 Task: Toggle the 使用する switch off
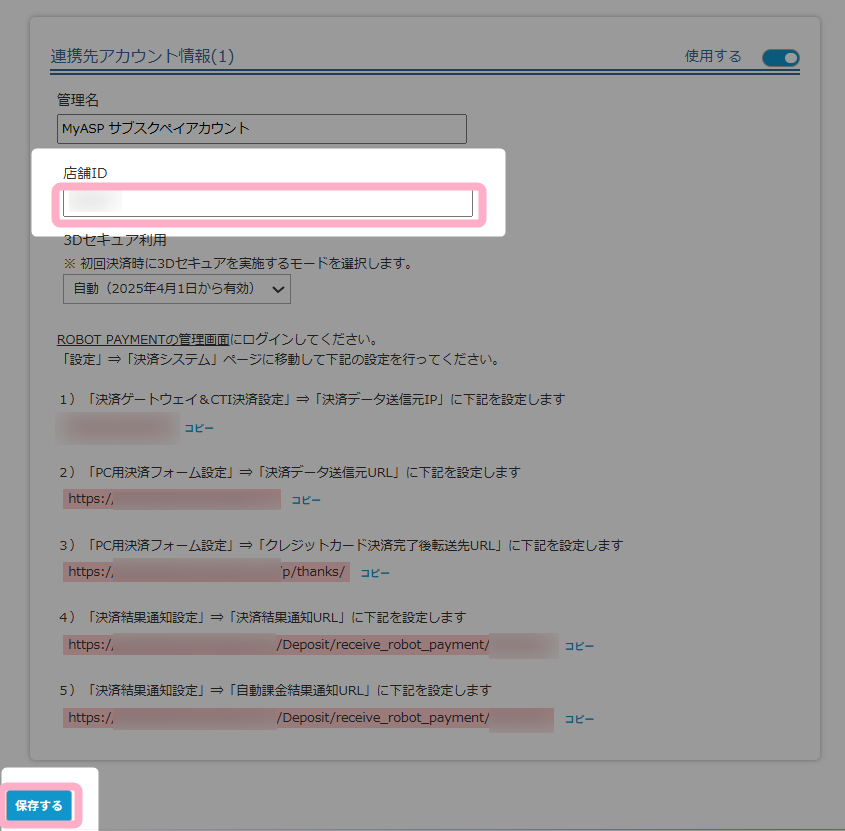780,58
